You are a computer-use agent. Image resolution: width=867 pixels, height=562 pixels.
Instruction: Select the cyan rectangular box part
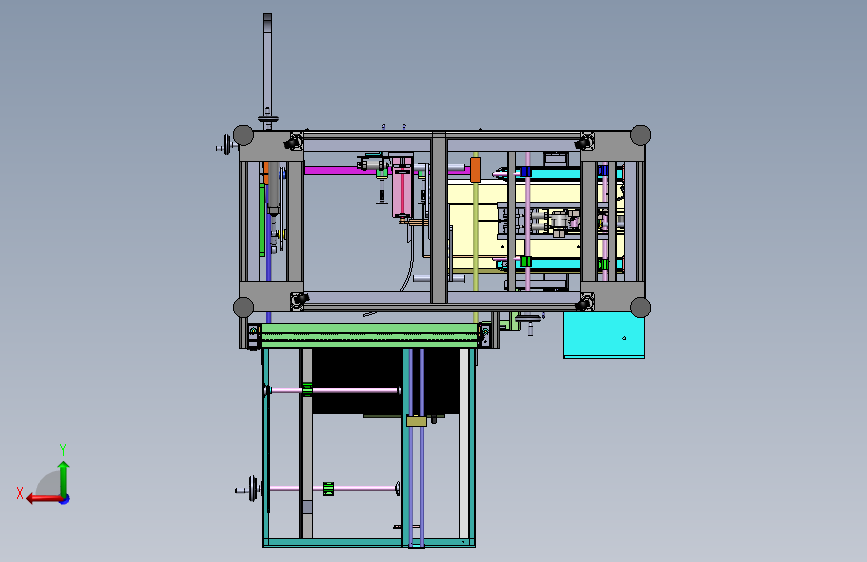[604, 335]
